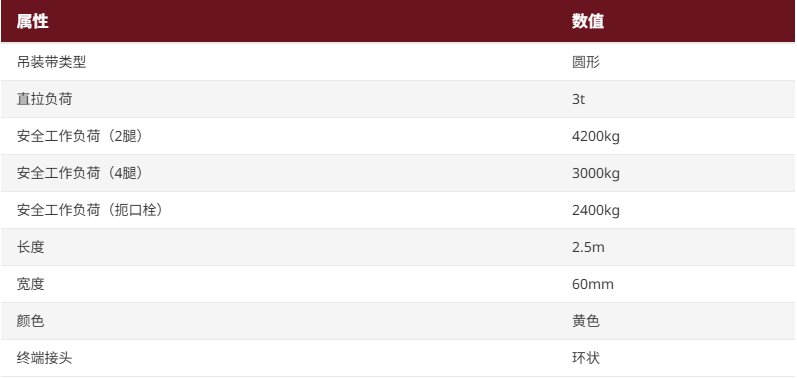Select the 颜色 row label
797x379 pixels.
(x=30, y=321)
